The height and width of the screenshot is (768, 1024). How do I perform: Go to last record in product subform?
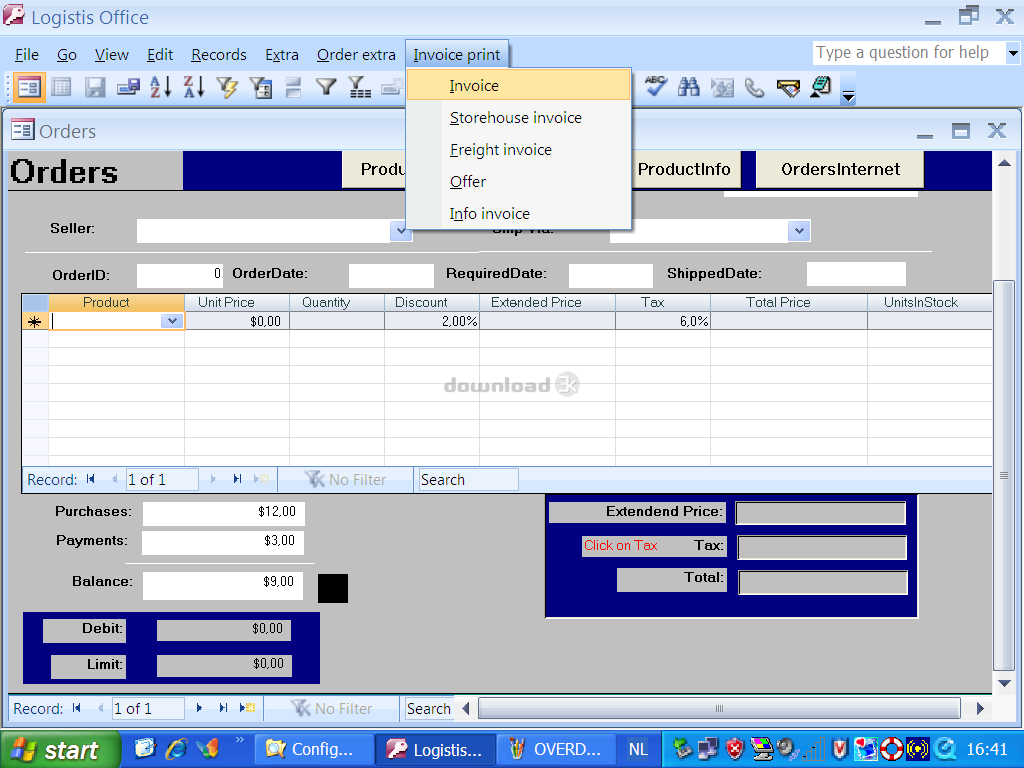(x=237, y=479)
